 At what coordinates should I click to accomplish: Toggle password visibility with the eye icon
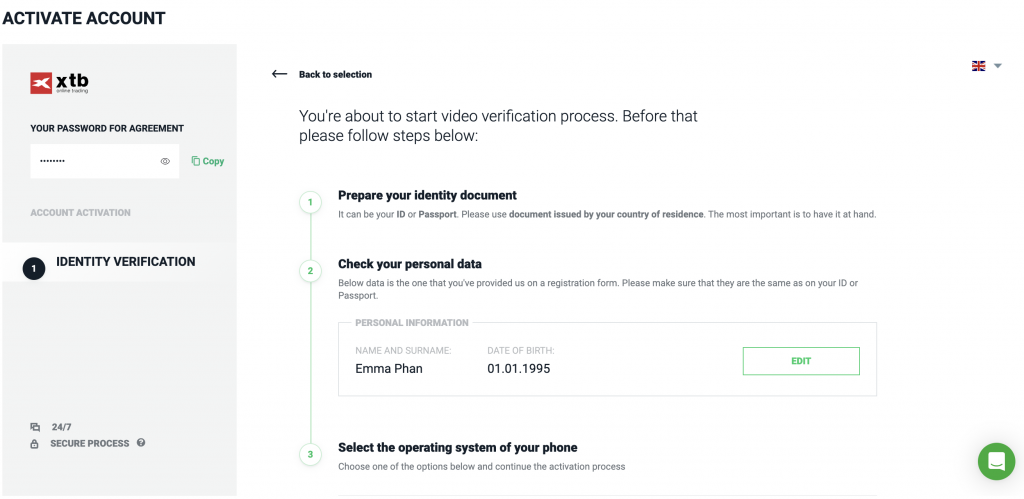click(165, 161)
